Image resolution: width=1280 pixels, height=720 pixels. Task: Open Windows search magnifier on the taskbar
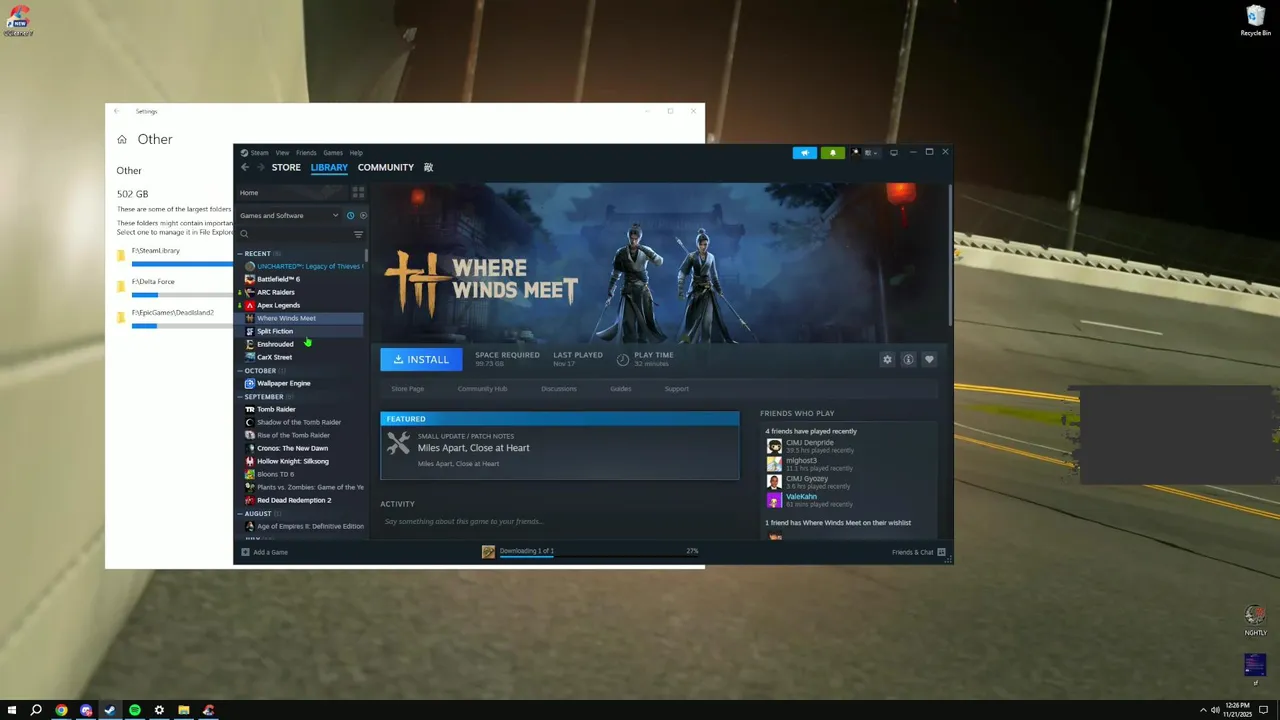tap(36, 710)
